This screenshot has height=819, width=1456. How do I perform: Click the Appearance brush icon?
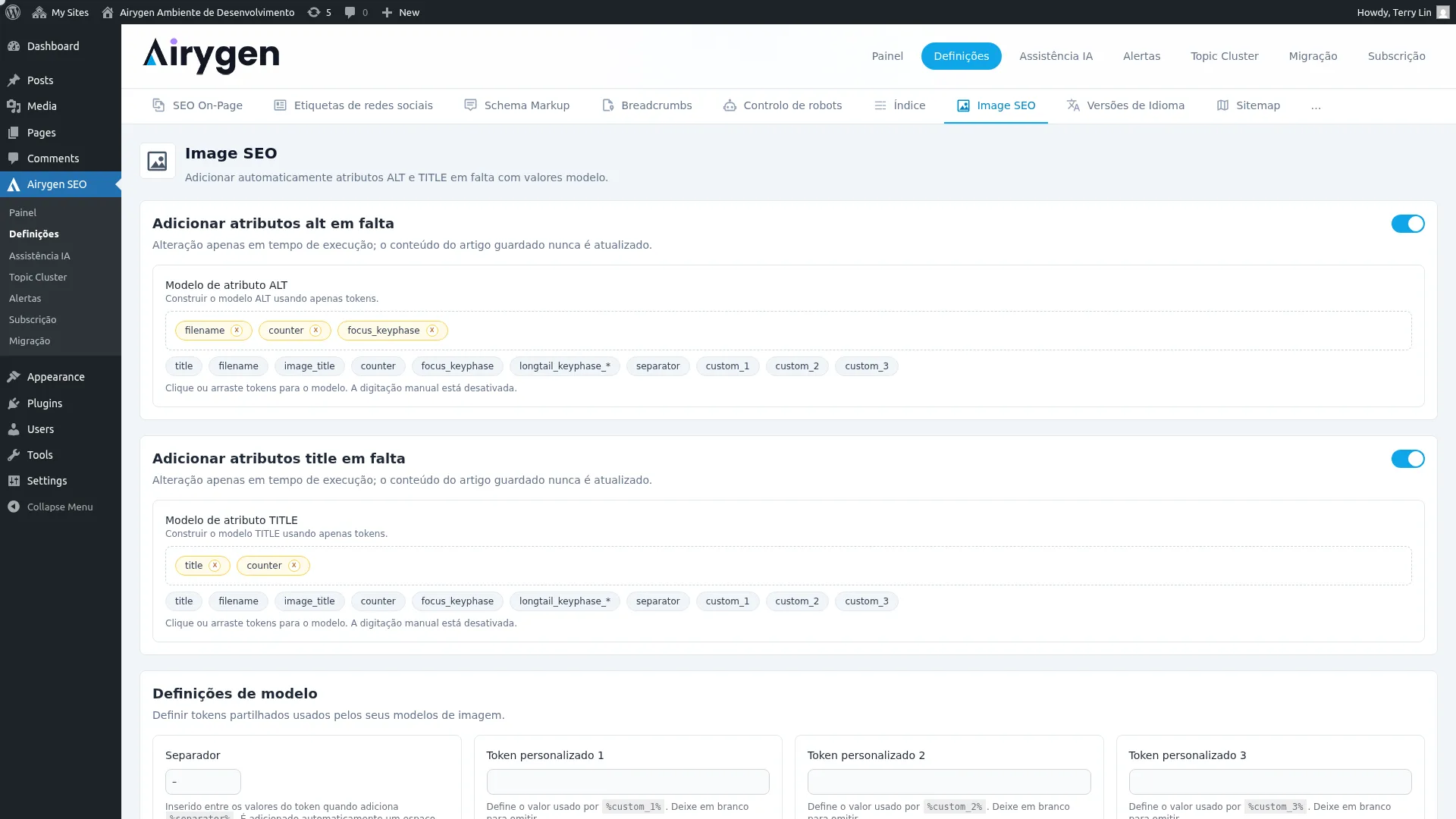point(14,377)
